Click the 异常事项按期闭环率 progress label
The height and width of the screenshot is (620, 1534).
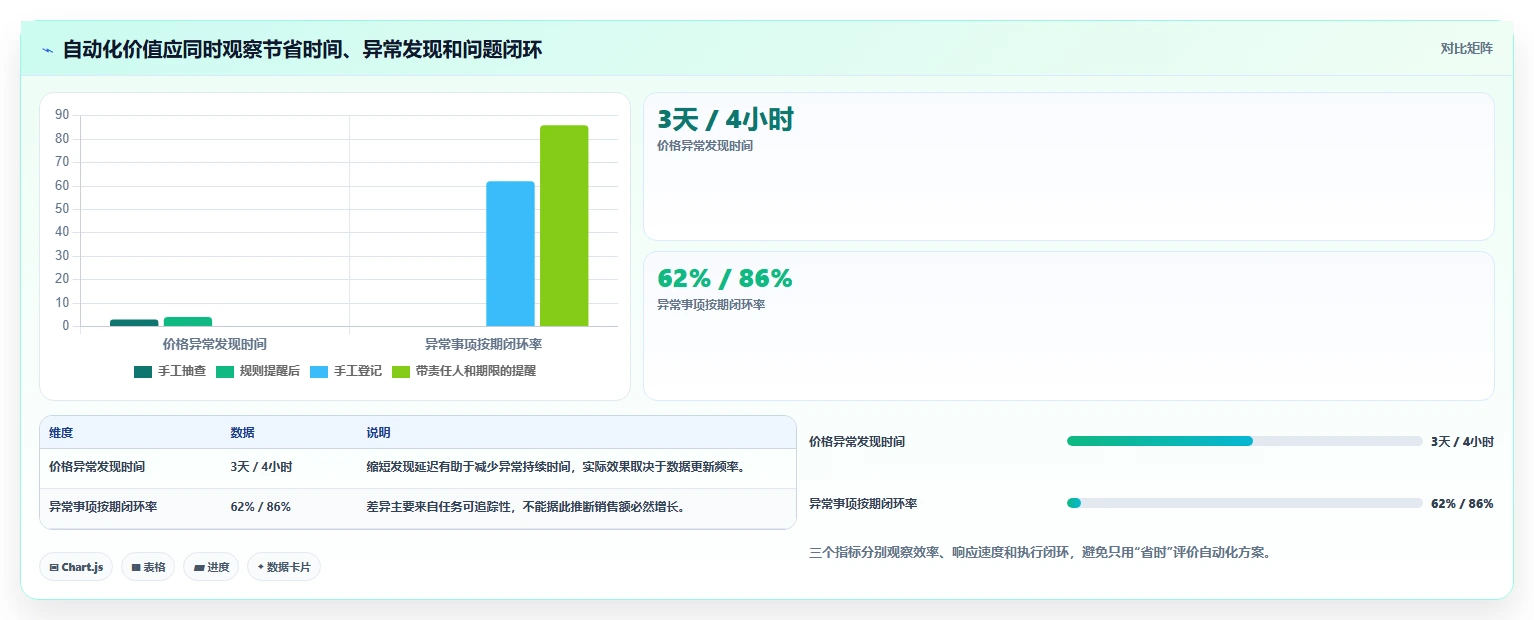coord(863,504)
